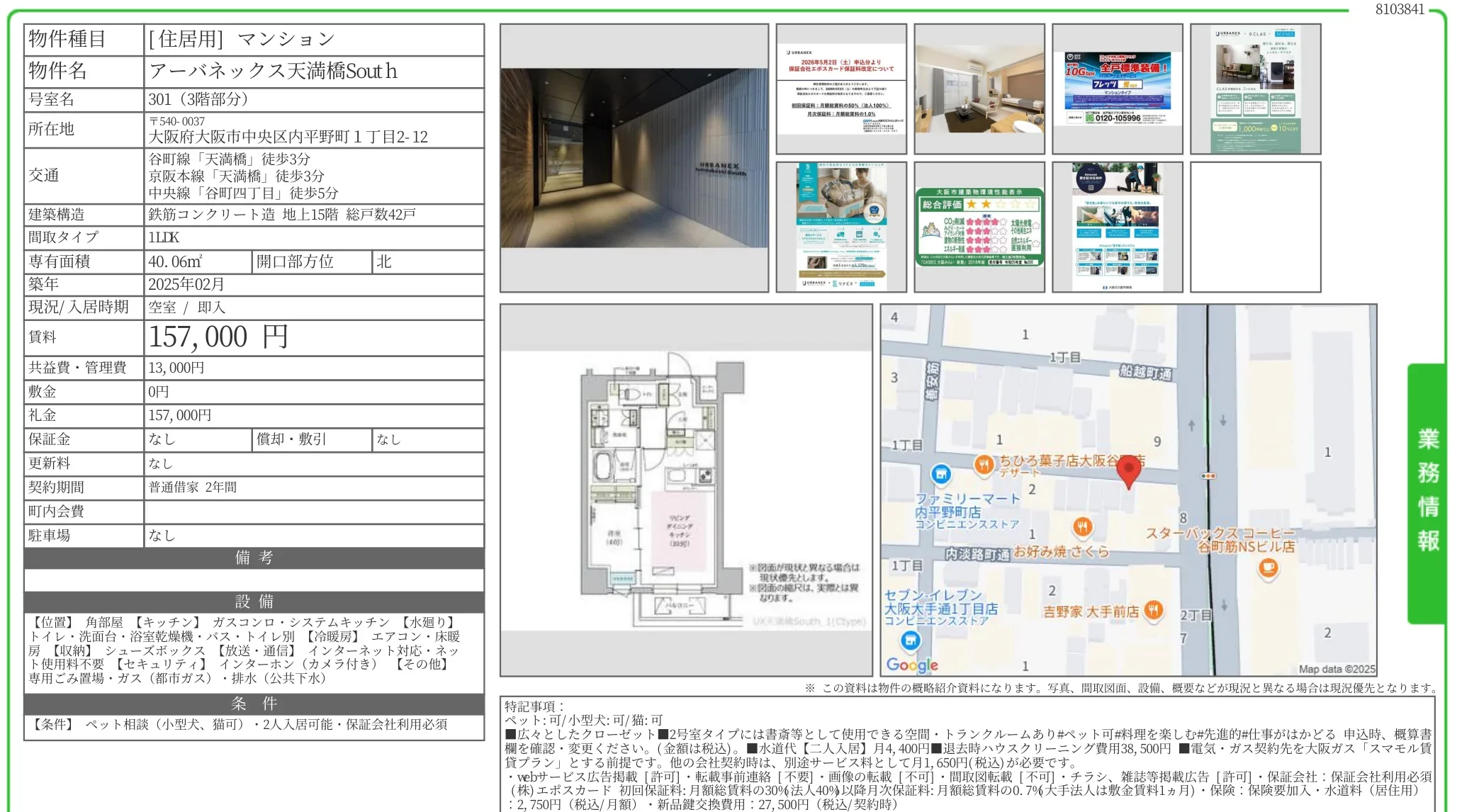Viewport: 1457px width, 812px height.
Task: Click the 業務情報 green side tab
Action: pos(1427,493)
